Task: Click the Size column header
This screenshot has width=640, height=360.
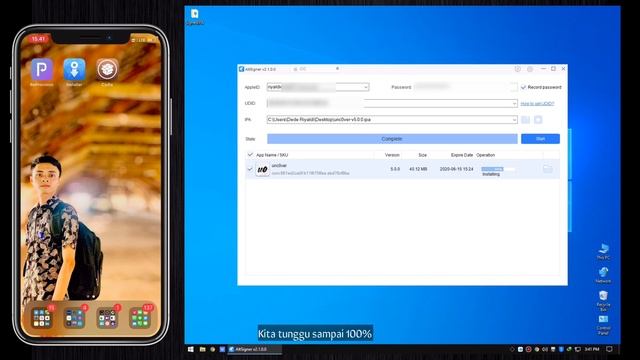Action: tap(422, 155)
